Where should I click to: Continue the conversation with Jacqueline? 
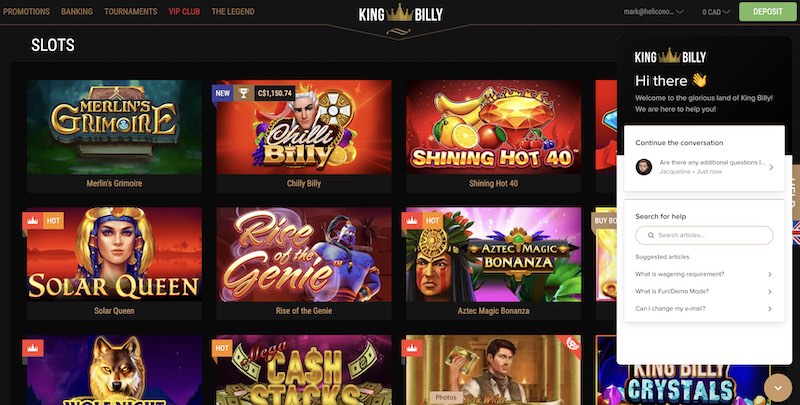704,167
